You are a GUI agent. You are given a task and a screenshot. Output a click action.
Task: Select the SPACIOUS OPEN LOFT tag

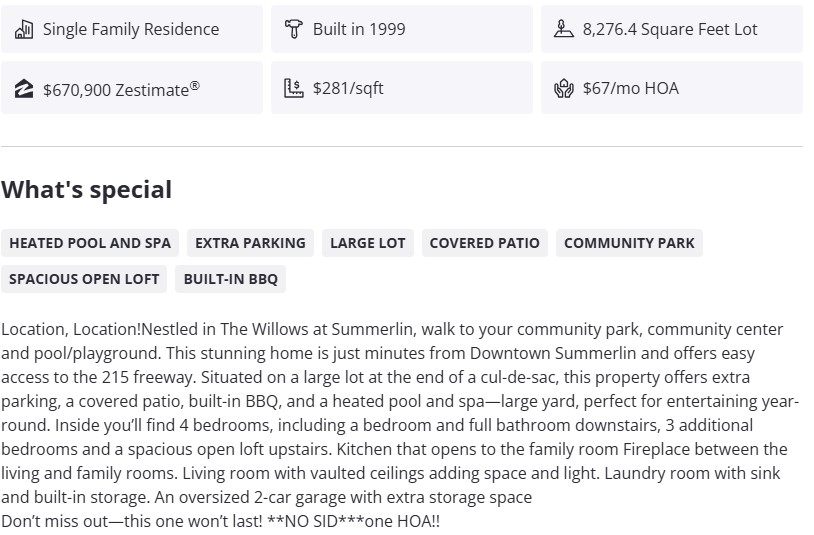coord(84,279)
